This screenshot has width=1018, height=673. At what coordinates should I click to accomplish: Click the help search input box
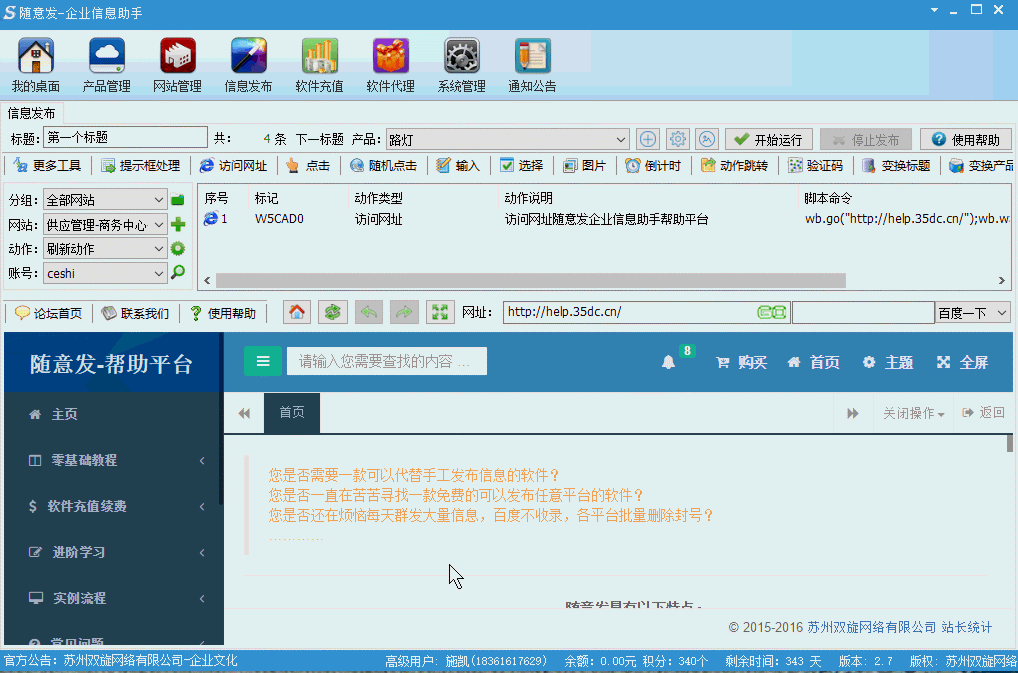coord(387,361)
